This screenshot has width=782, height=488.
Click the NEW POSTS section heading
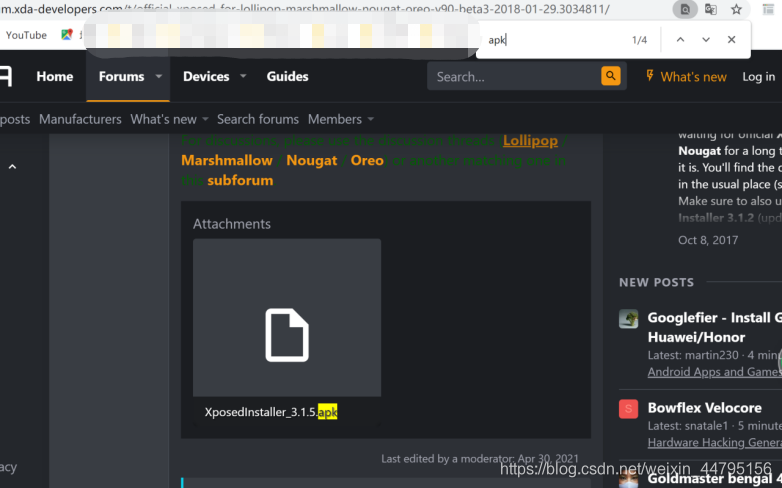(656, 282)
